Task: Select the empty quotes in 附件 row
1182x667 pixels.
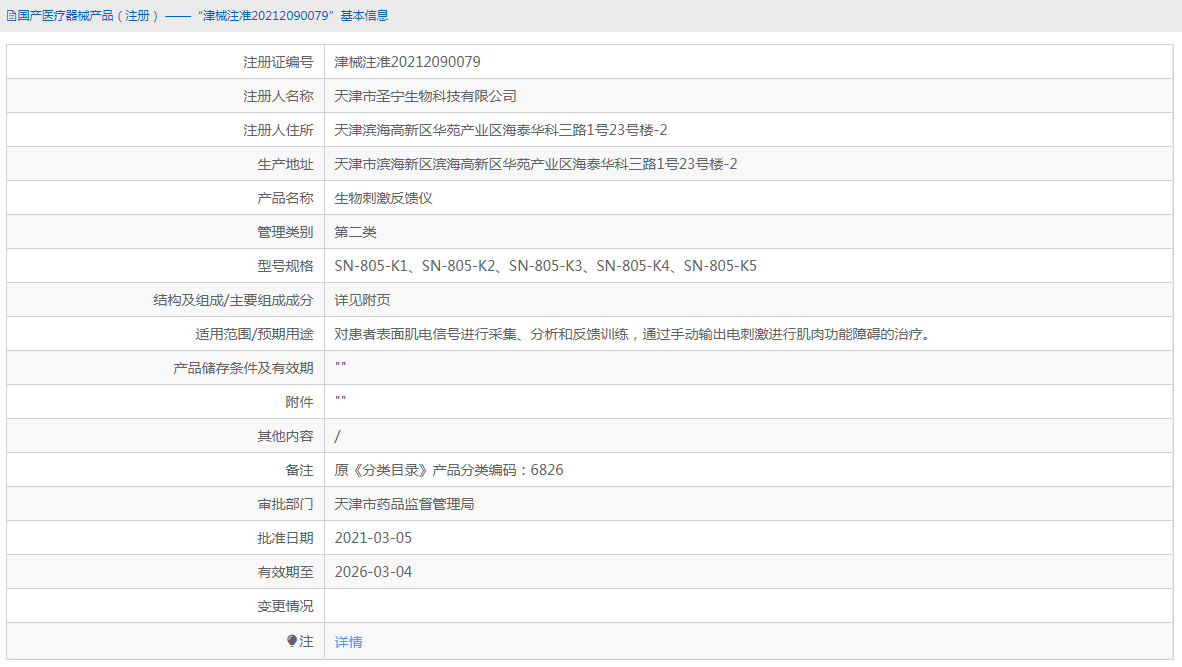Action: click(340, 399)
